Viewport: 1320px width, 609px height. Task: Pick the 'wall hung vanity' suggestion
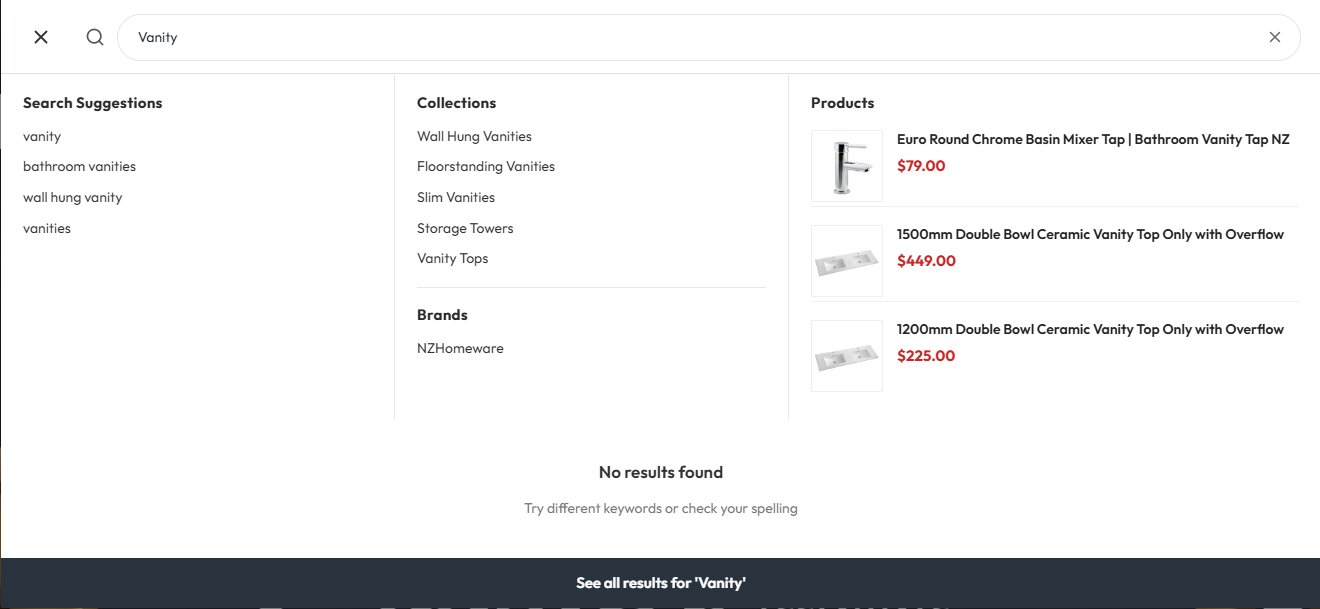click(x=72, y=197)
